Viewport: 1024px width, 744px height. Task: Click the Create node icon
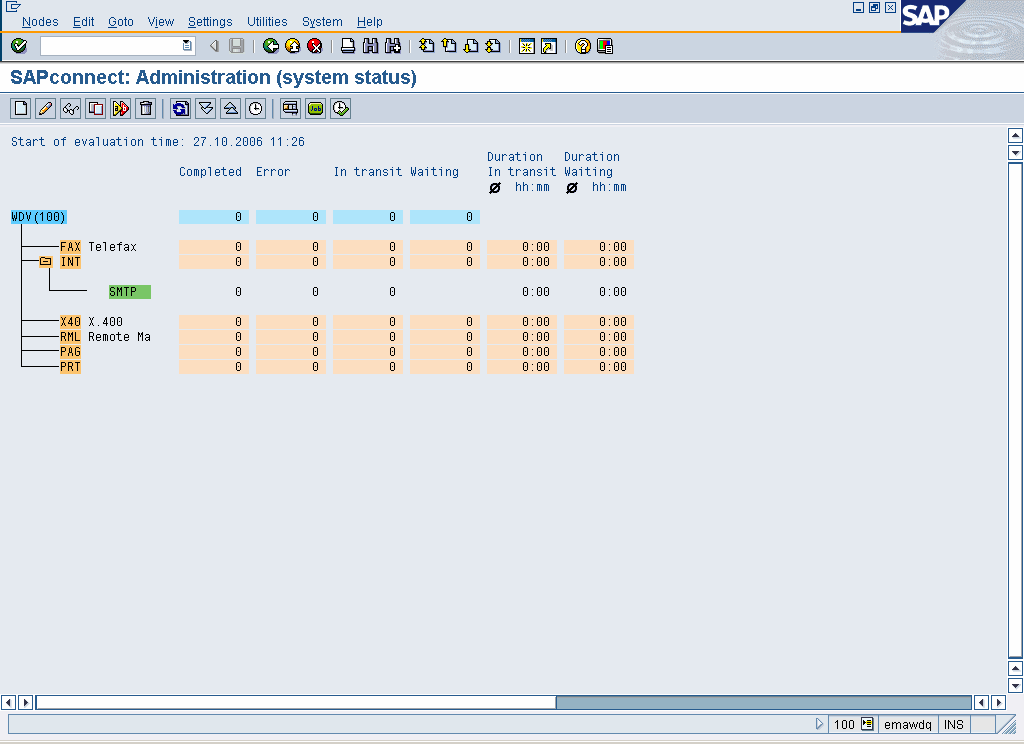click(20, 109)
